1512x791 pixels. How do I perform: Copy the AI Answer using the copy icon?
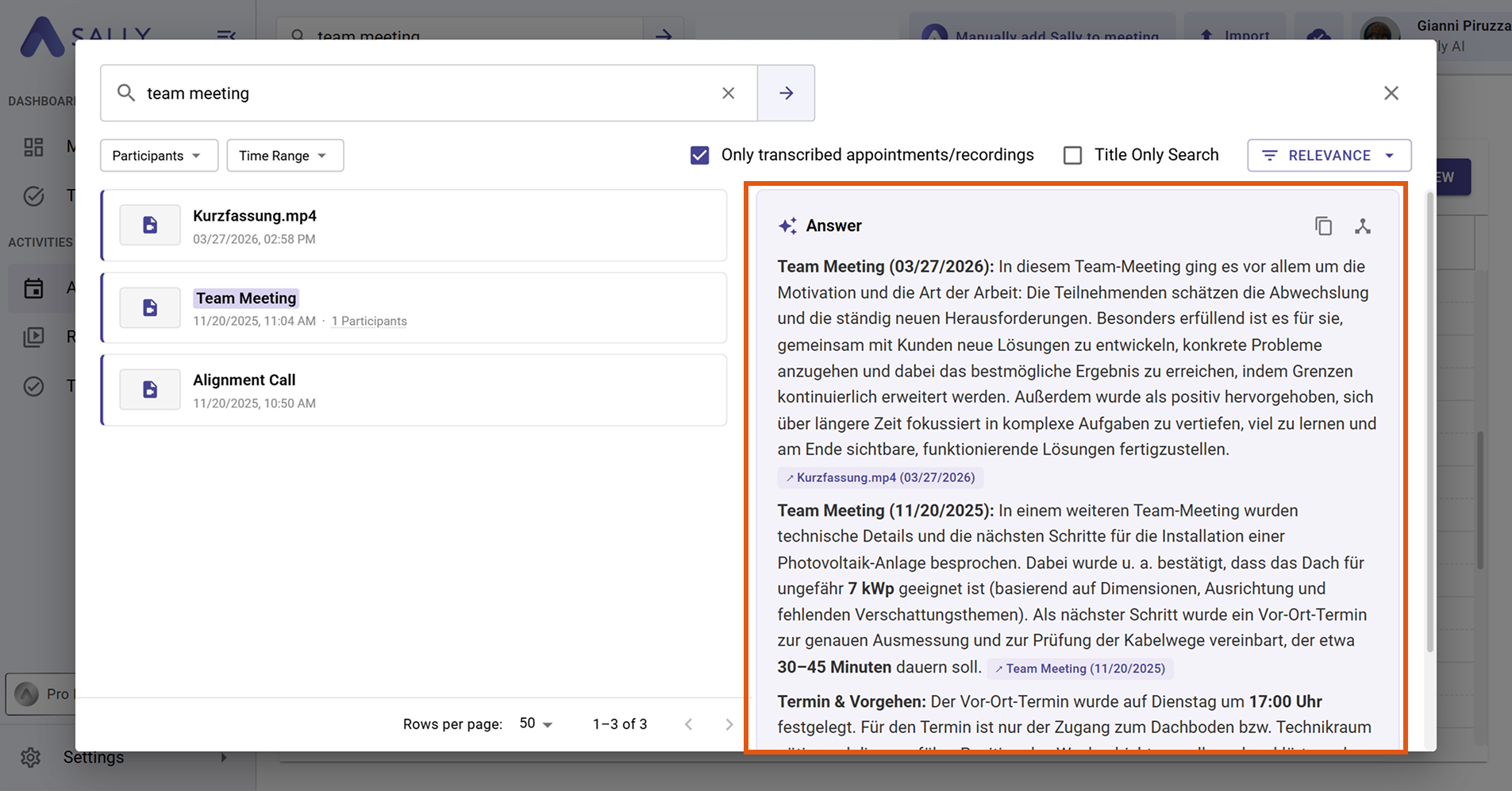point(1322,226)
